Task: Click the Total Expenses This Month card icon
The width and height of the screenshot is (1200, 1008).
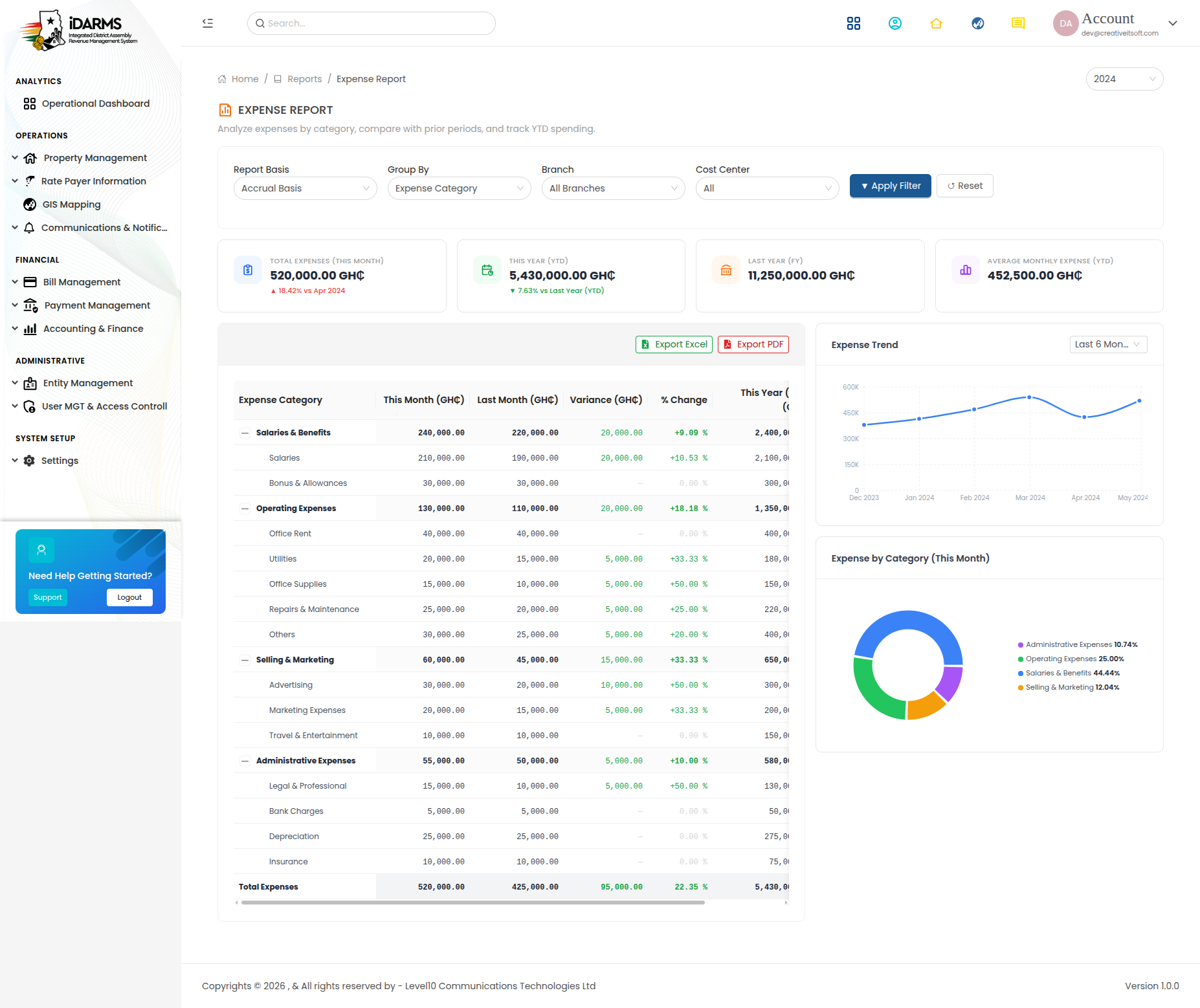Action: pos(248,270)
